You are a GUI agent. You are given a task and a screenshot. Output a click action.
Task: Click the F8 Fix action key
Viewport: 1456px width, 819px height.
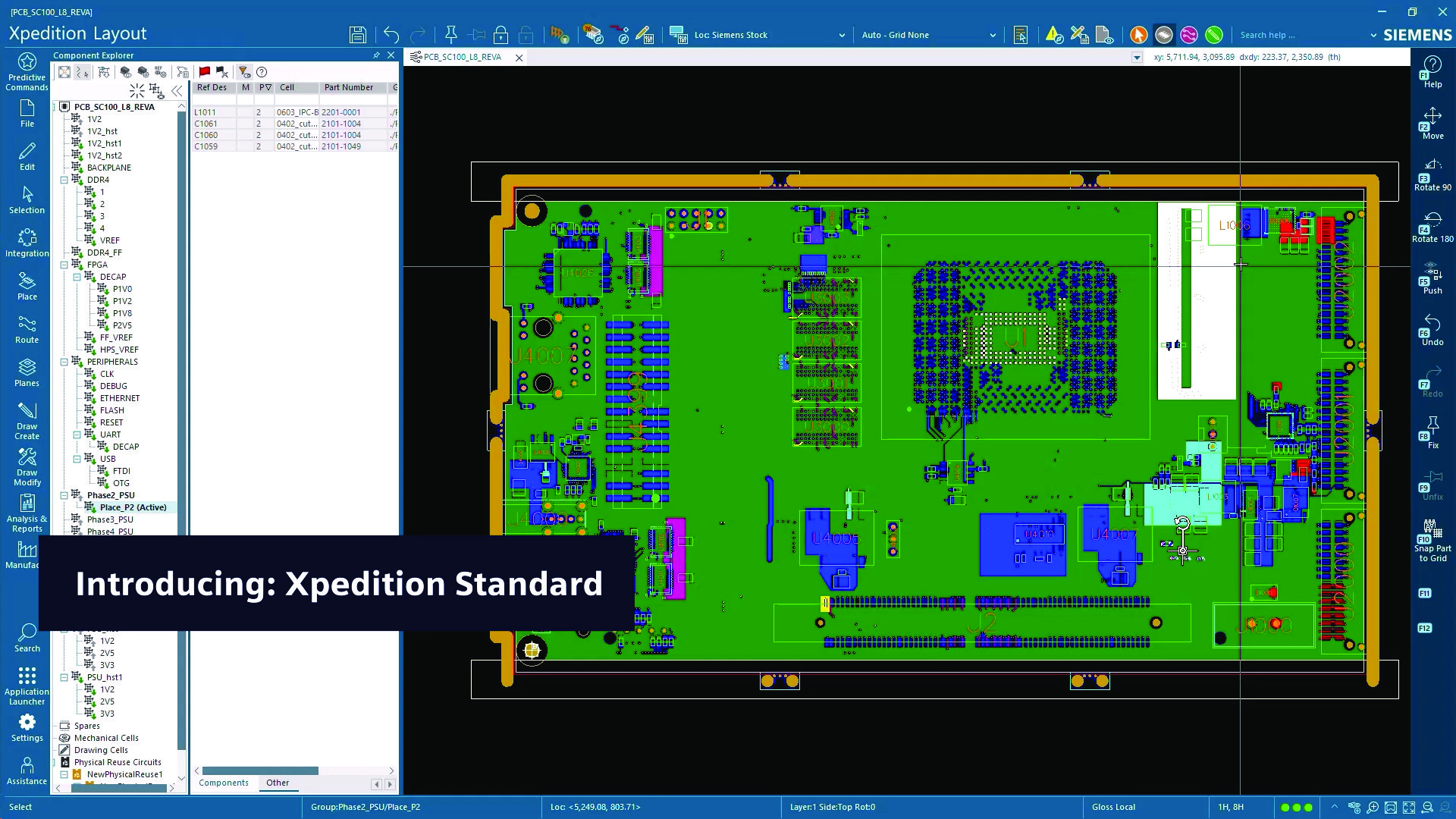coord(1432,434)
